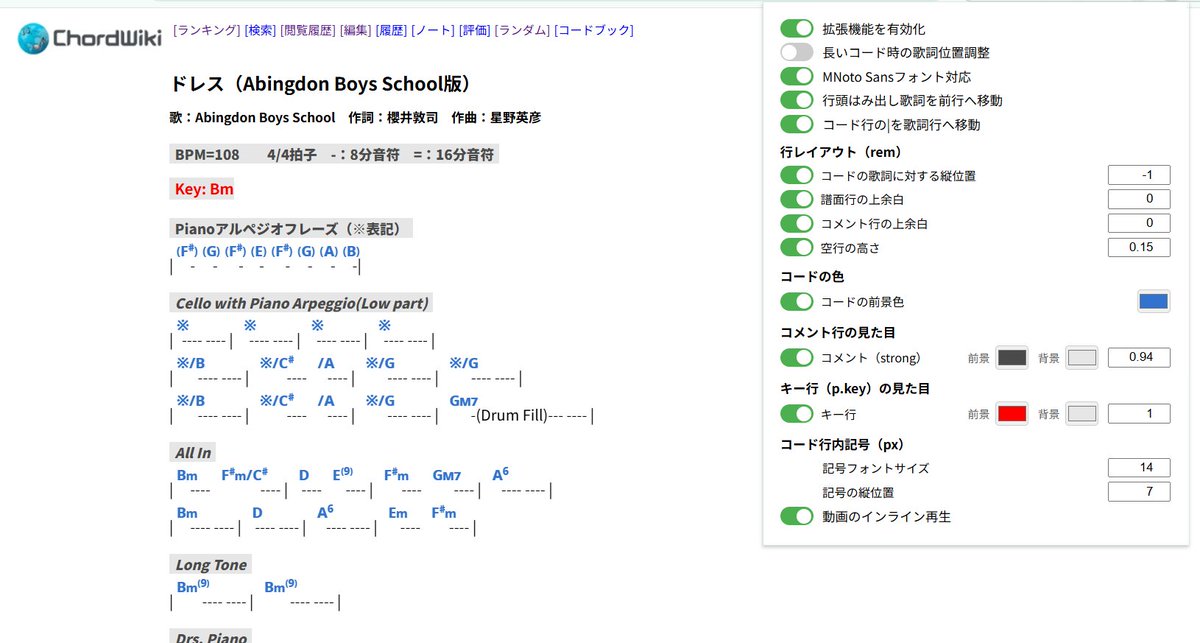Screen dimensions: 1200x643
Task: Open the 編集 link
Action: coord(356,30)
